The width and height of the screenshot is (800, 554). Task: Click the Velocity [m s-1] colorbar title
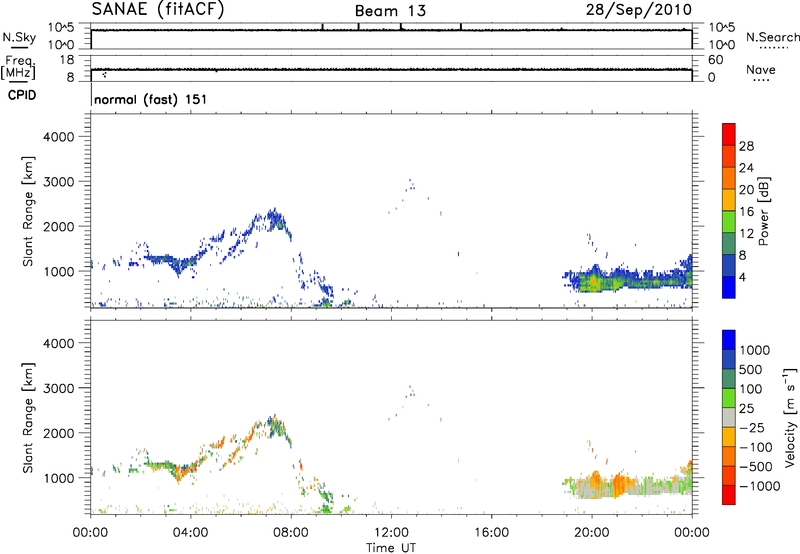click(790, 417)
